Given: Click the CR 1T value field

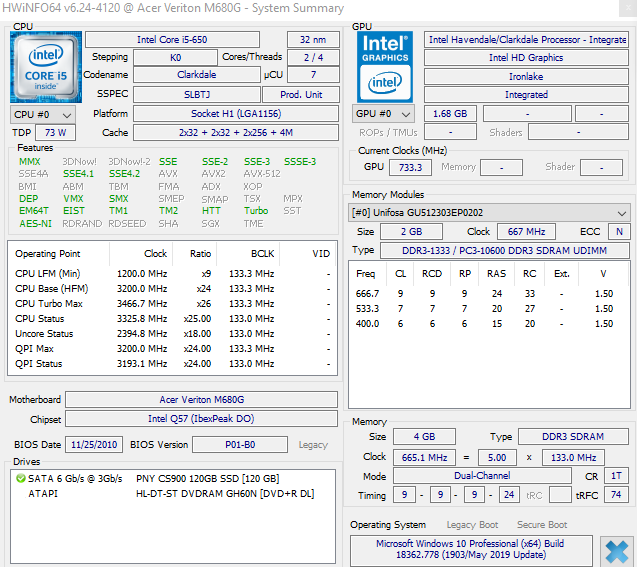Looking at the screenshot, I should 616,476.
